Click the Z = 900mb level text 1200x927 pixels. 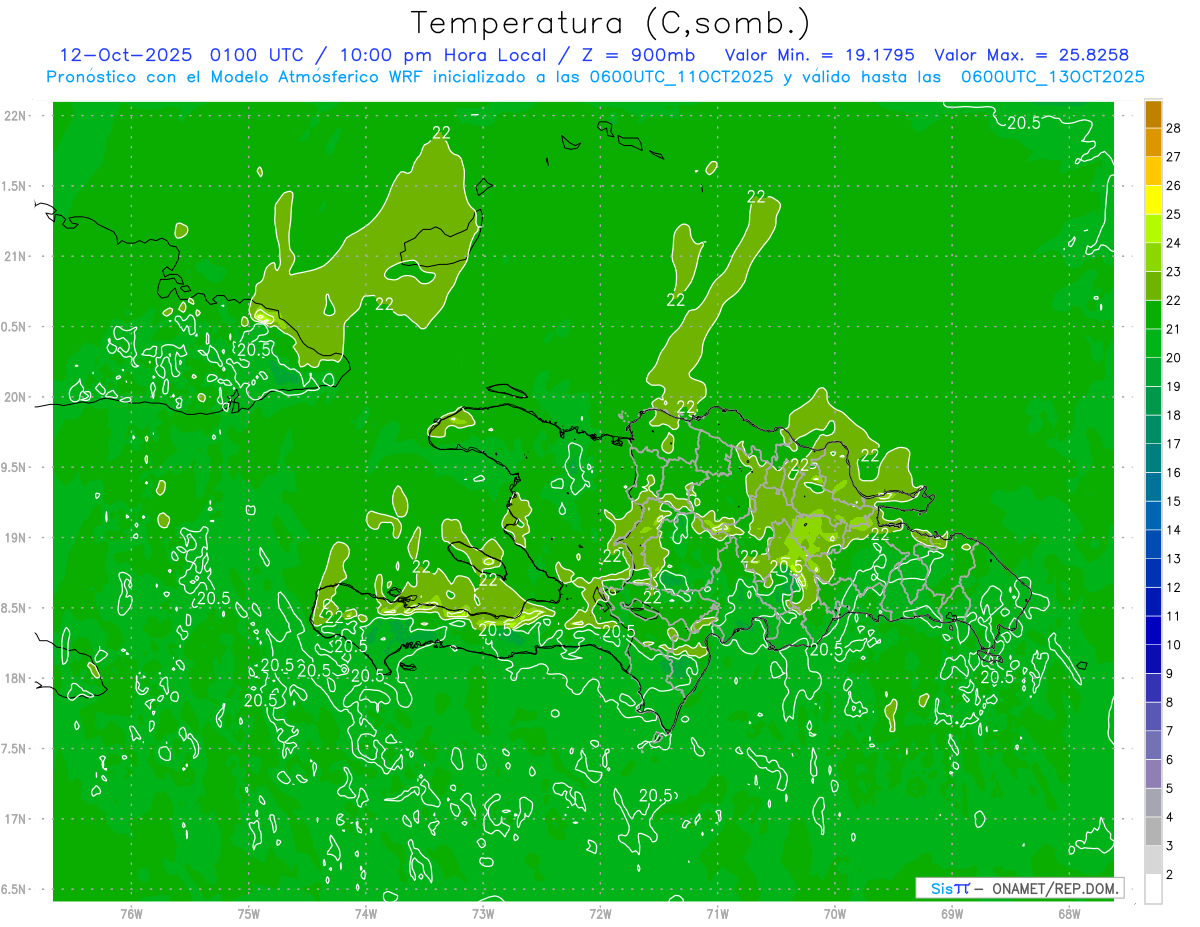tap(644, 55)
